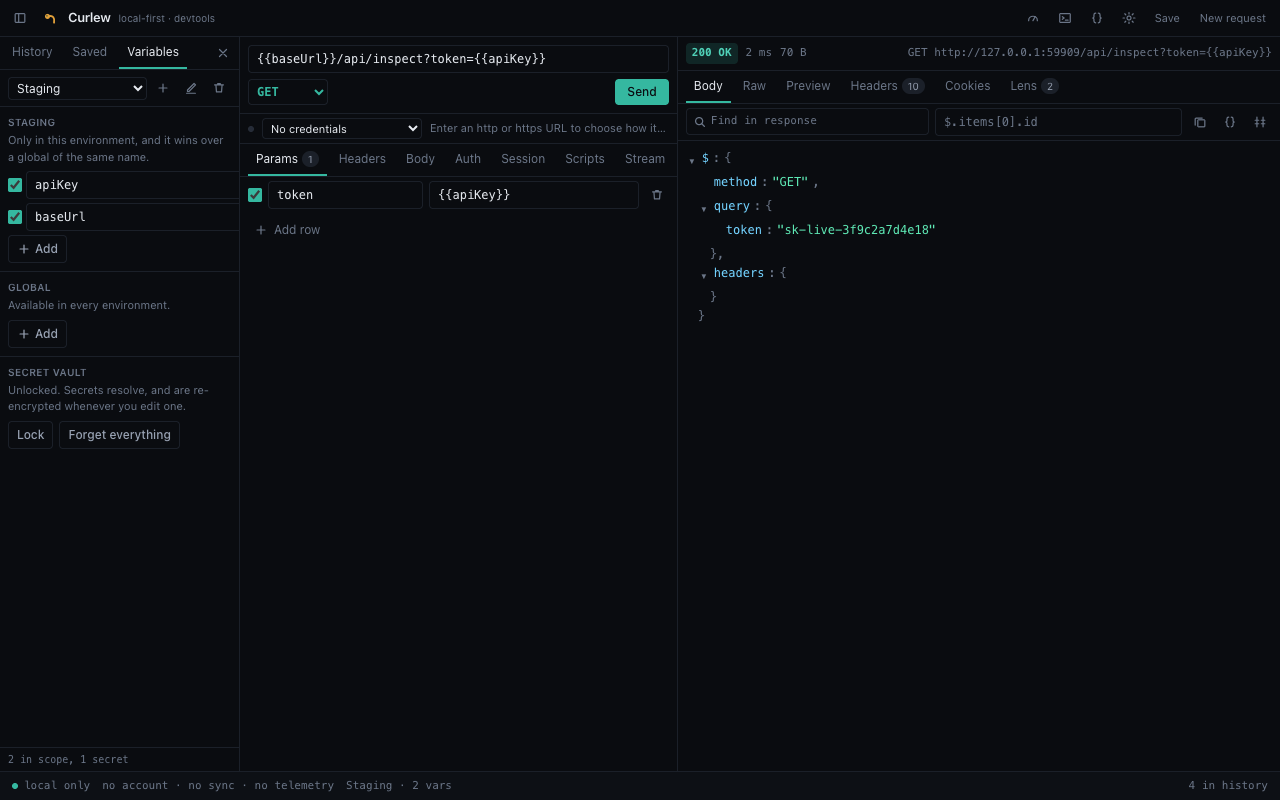The width and height of the screenshot is (1280, 800).
Task: Click the braces icon in top header
Action: pyautogui.click(x=1097, y=18)
